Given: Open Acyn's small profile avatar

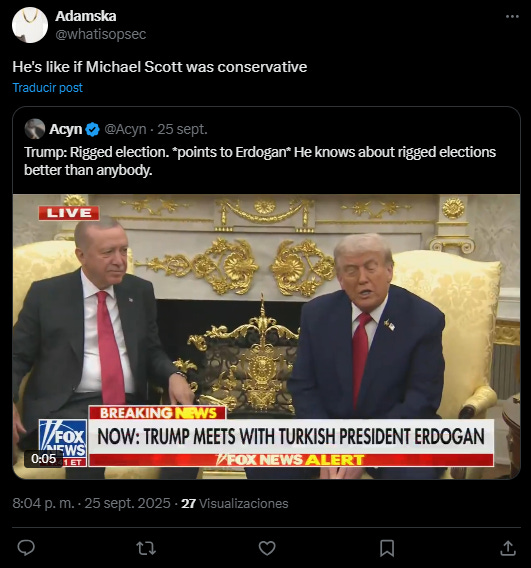Looking at the screenshot, I should tap(35, 129).
